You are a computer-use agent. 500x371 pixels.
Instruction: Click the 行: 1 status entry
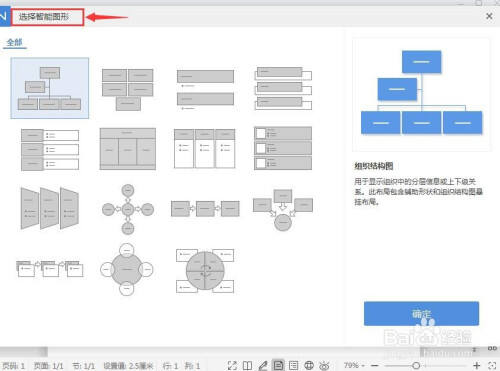(170, 366)
